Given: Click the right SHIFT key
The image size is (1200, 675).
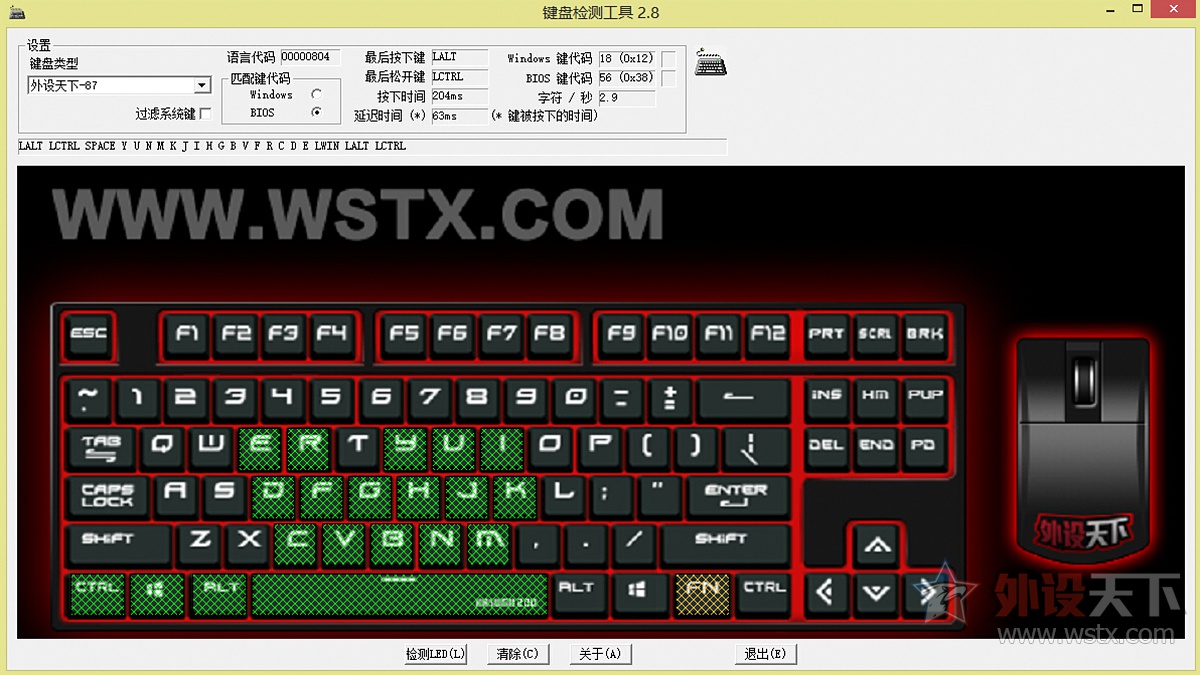Looking at the screenshot, I should (726, 544).
